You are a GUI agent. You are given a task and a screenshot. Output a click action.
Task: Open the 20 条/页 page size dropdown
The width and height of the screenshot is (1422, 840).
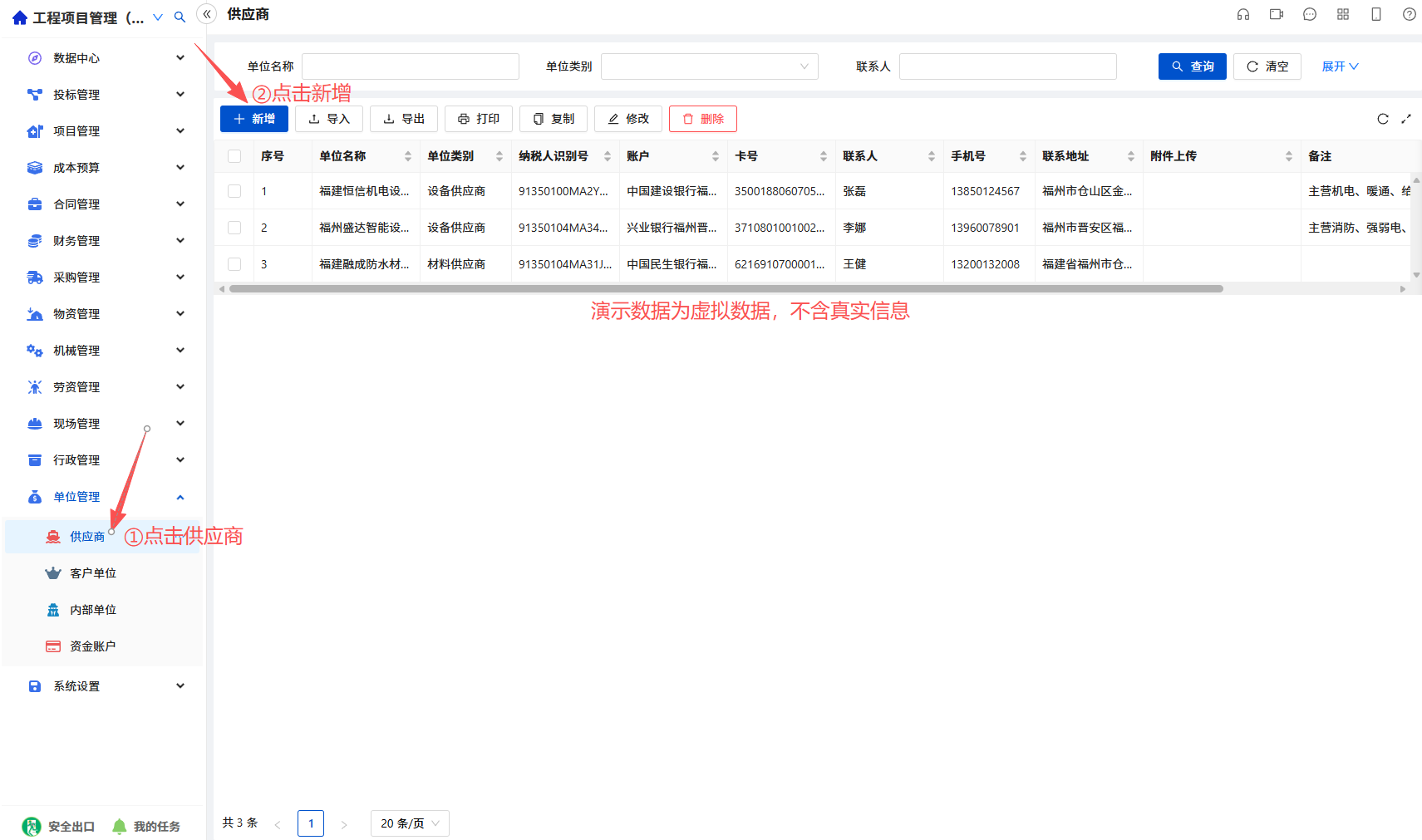point(410,823)
